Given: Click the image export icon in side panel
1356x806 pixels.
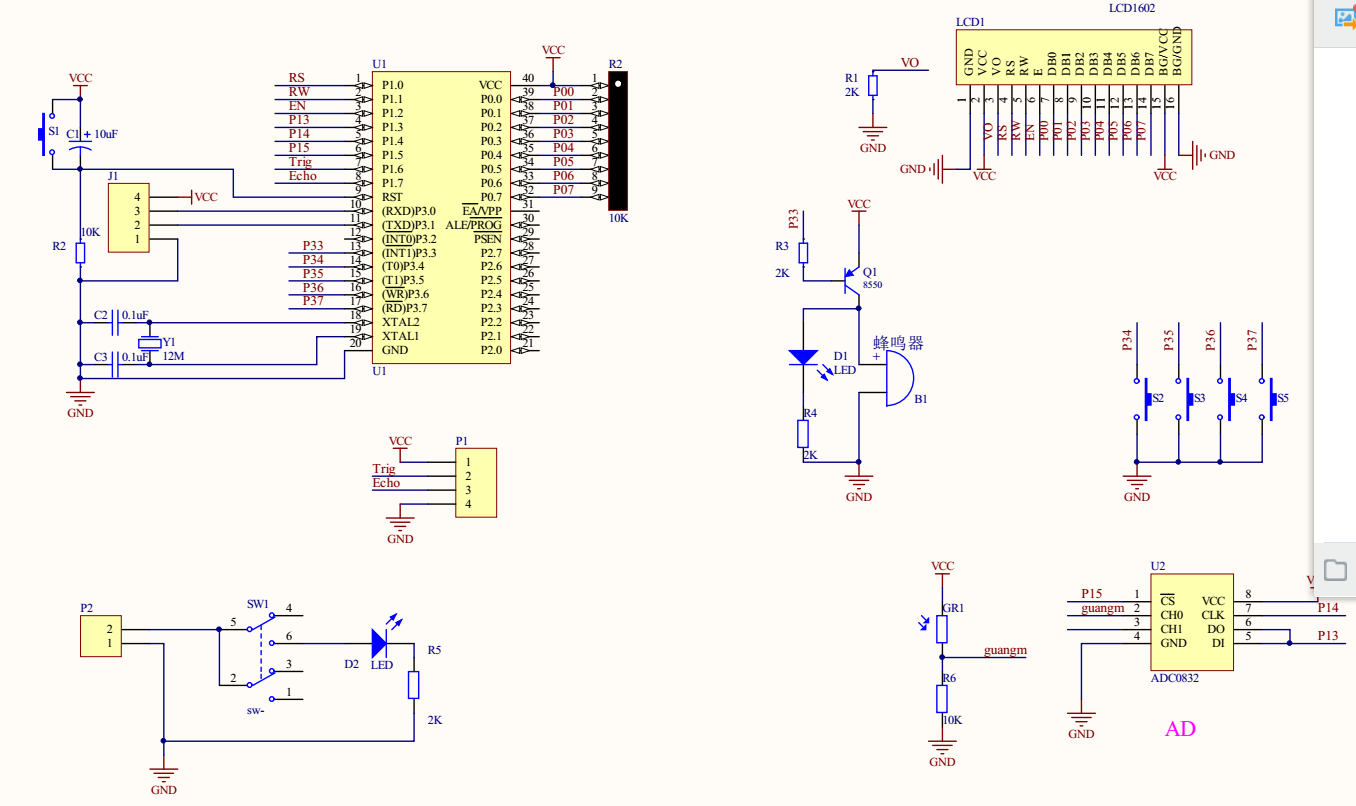Looking at the screenshot, I should (1347, 17).
